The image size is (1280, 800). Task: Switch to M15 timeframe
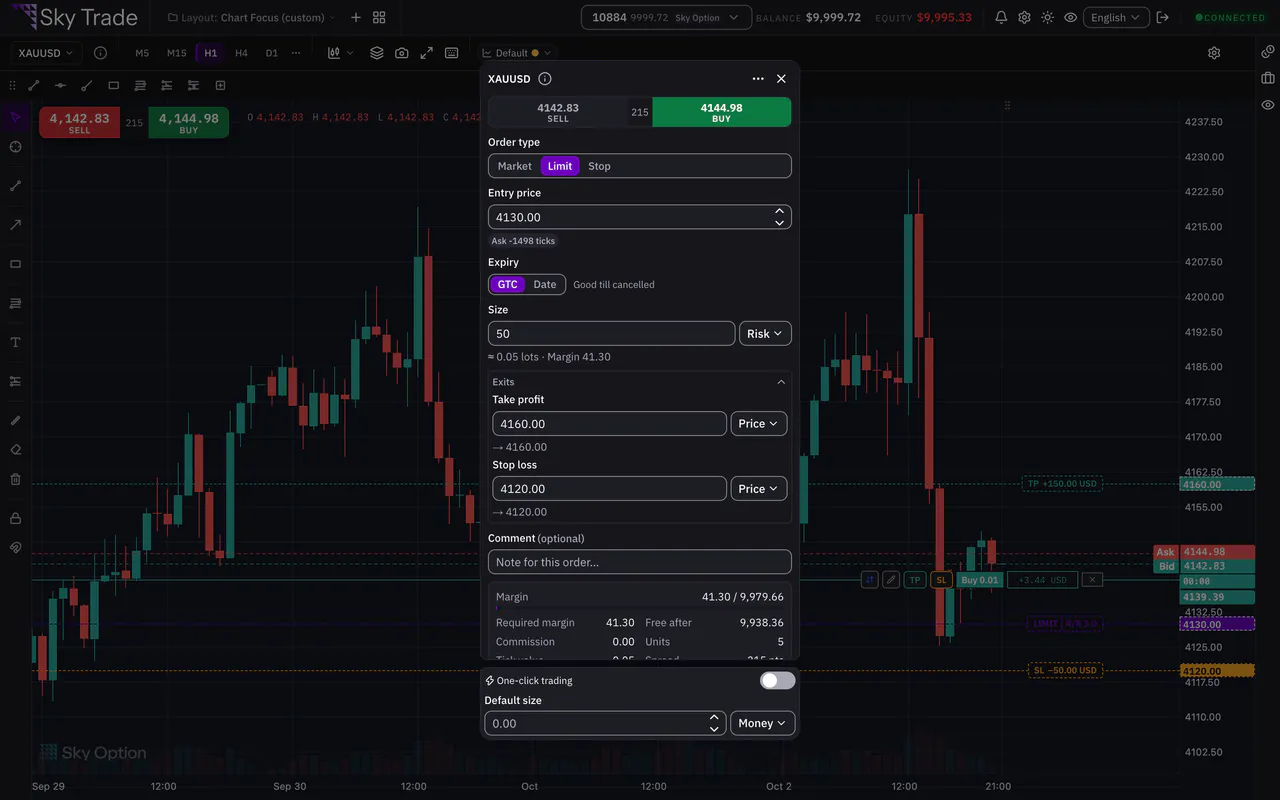click(x=177, y=53)
